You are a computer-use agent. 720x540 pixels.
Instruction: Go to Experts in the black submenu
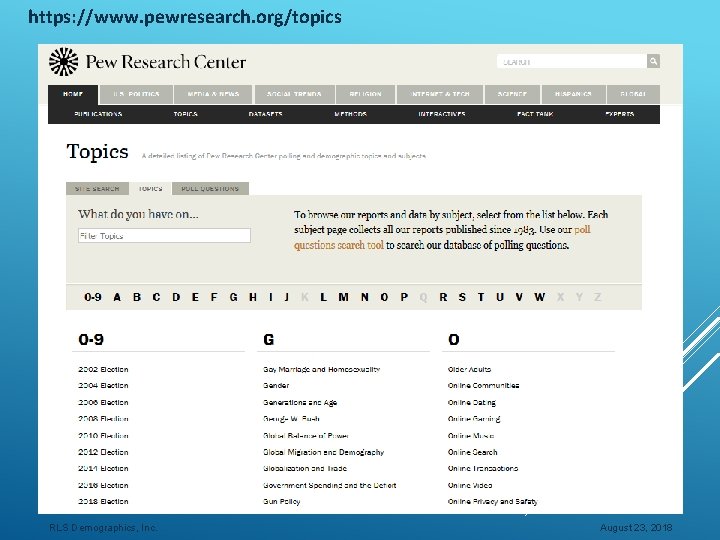[619, 114]
